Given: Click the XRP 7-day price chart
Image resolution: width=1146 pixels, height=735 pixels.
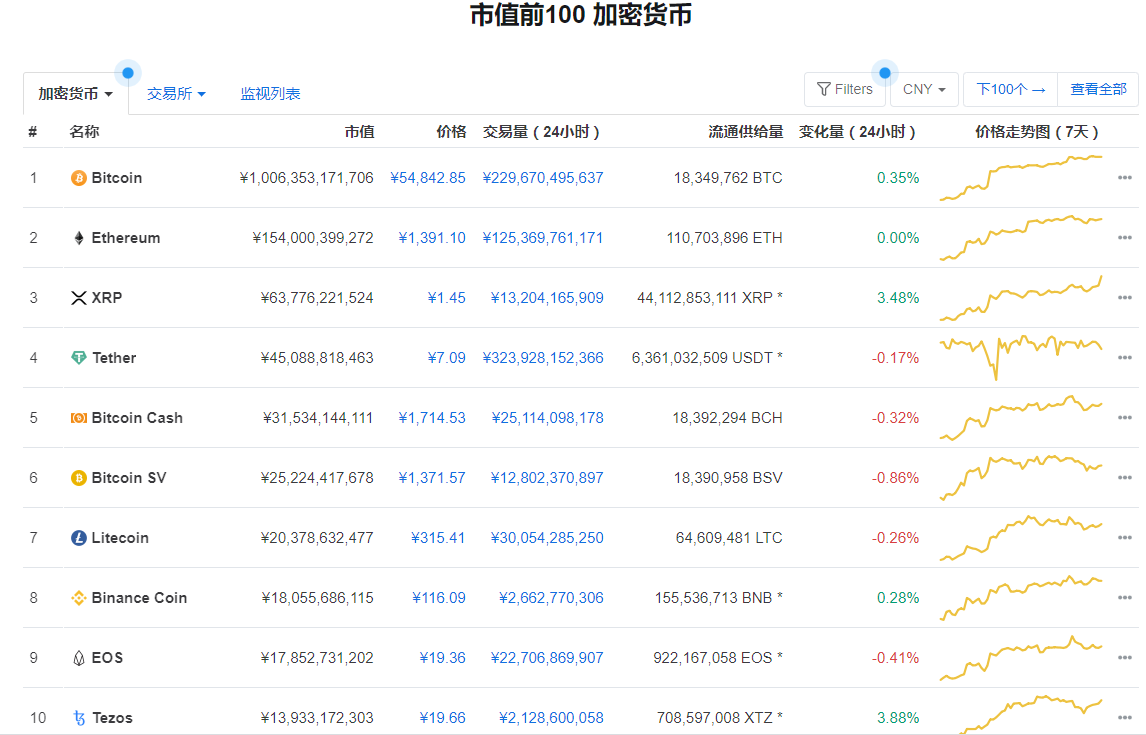Looking at the screenshot, I should 1021,297.
